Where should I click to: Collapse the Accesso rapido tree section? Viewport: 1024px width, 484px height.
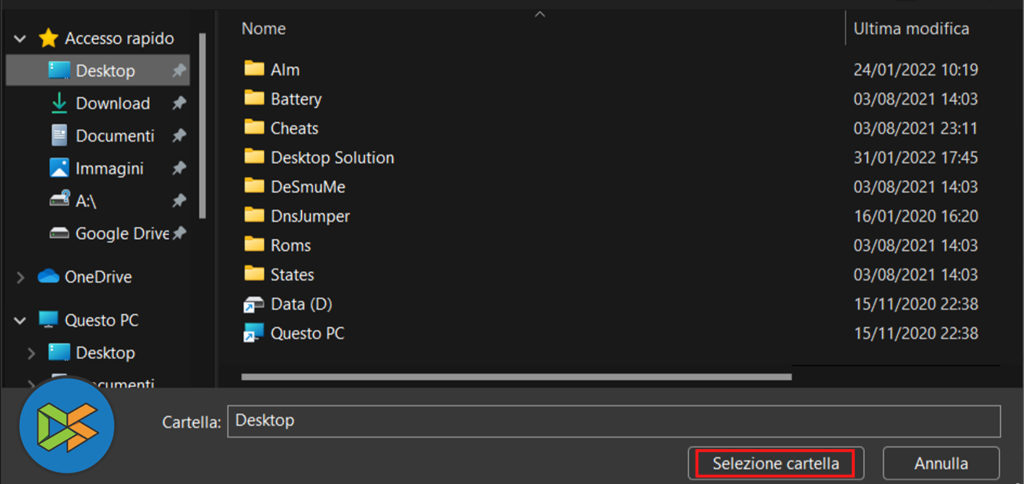pos(20,39)
